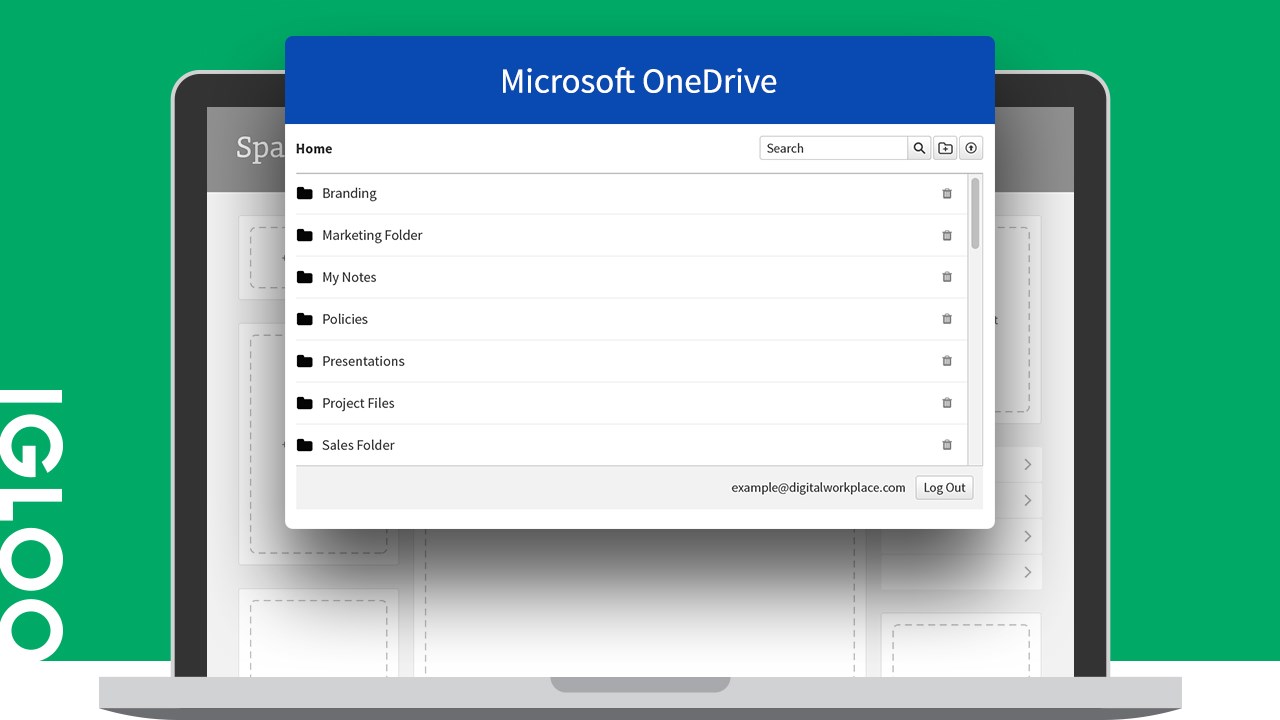1280x720 pixels.
Task: Click folder icon next to Presentations
Action: 305,361
